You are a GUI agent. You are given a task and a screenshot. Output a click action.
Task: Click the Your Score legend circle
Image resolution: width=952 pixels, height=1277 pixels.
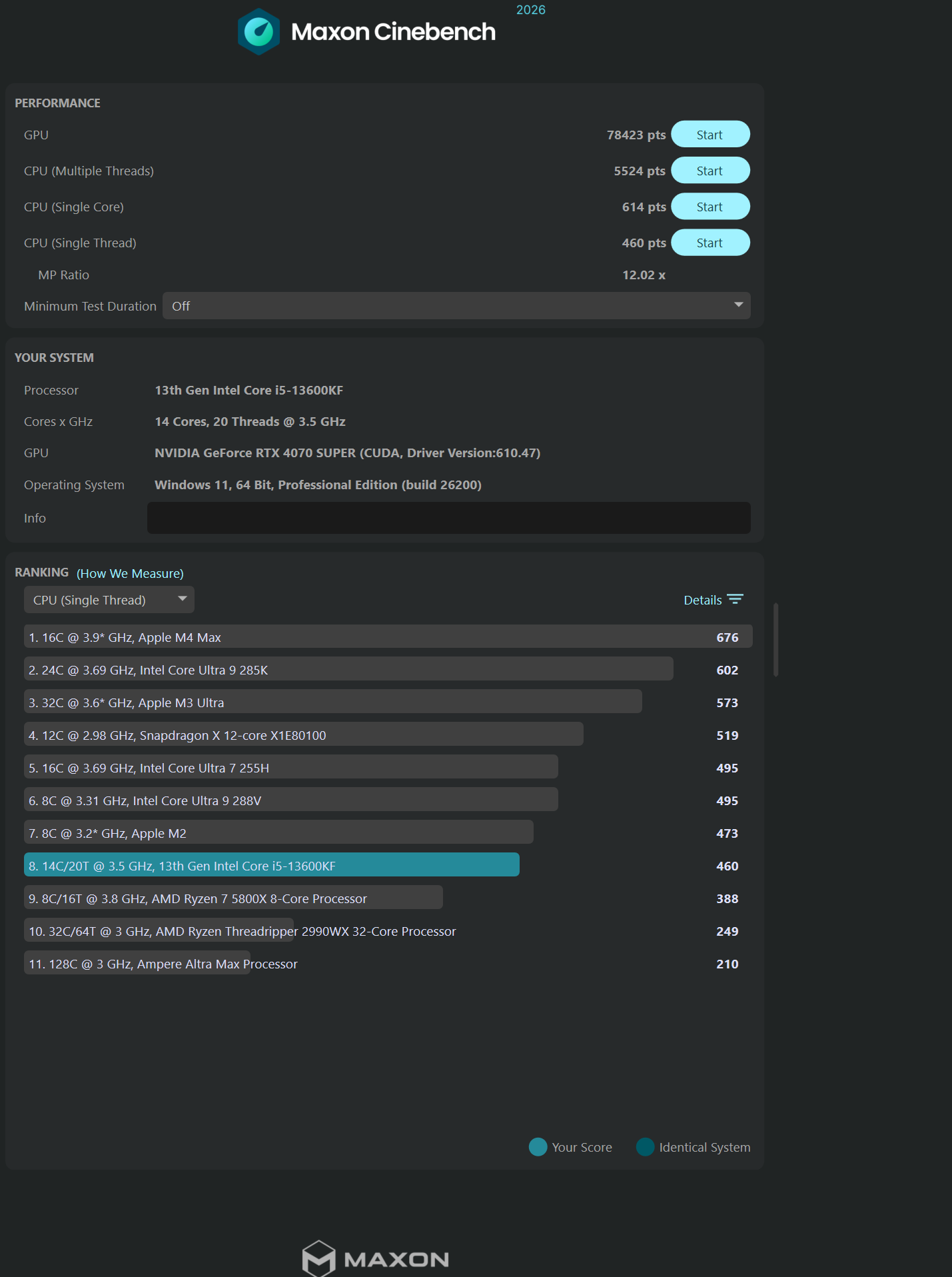[538, 1147]
